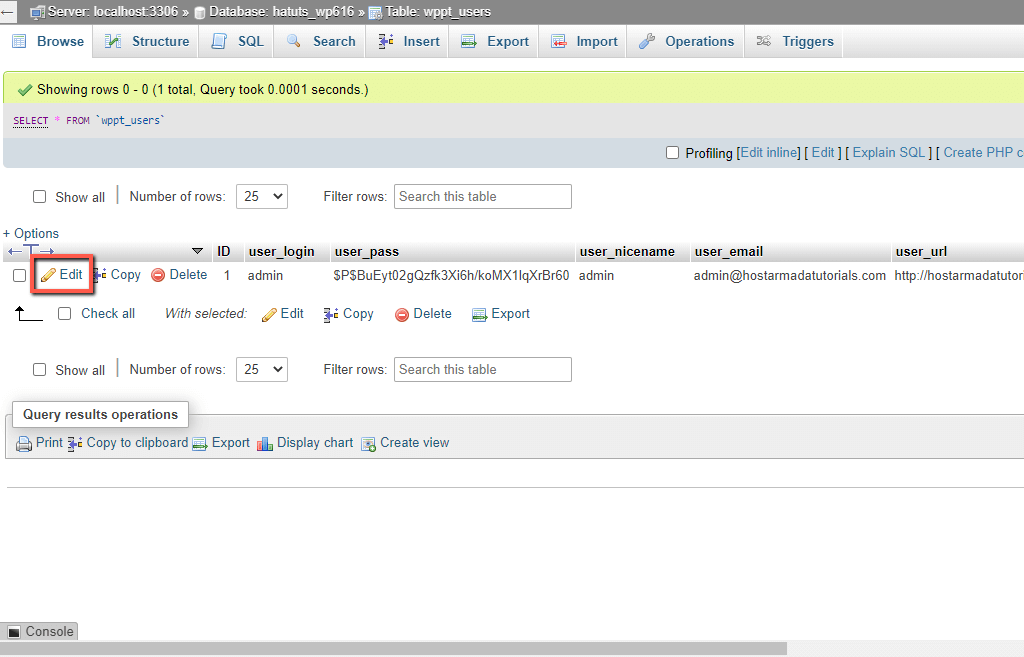This screenshot has width=1024, height=657.
Task: Open the Operations tab
Action: [x=686, y=41]
